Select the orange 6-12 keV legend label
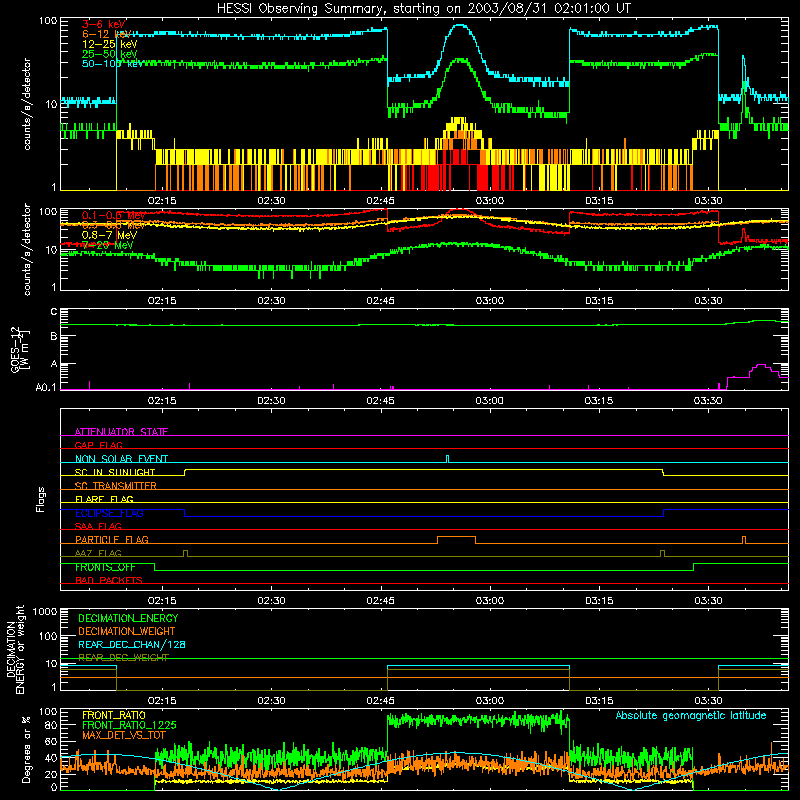 coord(107,34)
